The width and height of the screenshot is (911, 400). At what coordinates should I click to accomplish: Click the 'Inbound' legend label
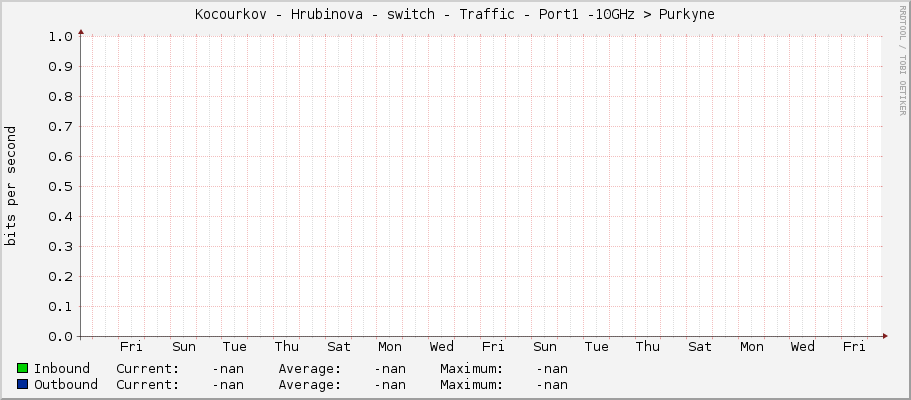click(x=62, y=369)
